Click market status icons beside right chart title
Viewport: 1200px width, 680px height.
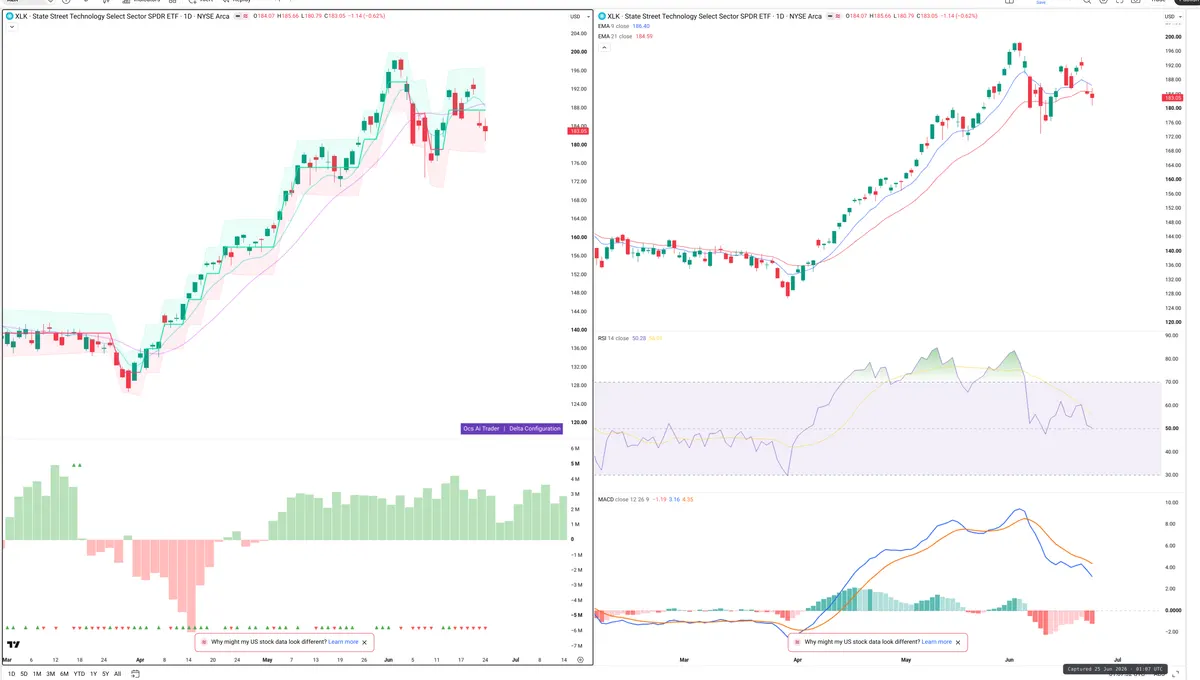[832, 17]
